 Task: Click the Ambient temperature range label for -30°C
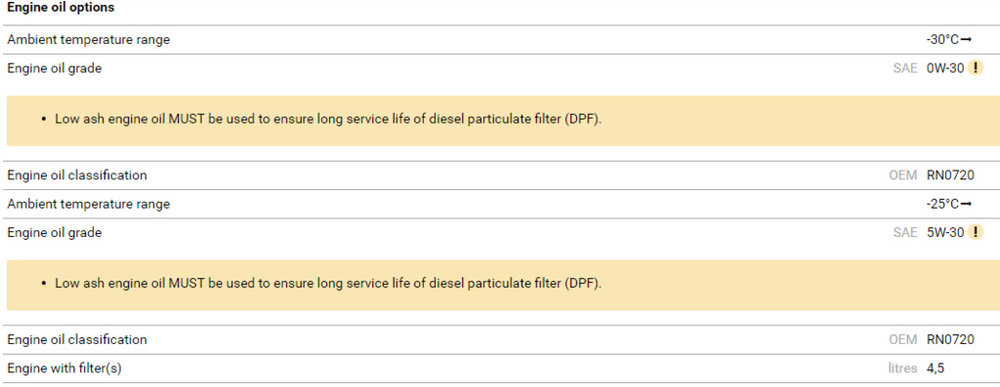point(89,40)
